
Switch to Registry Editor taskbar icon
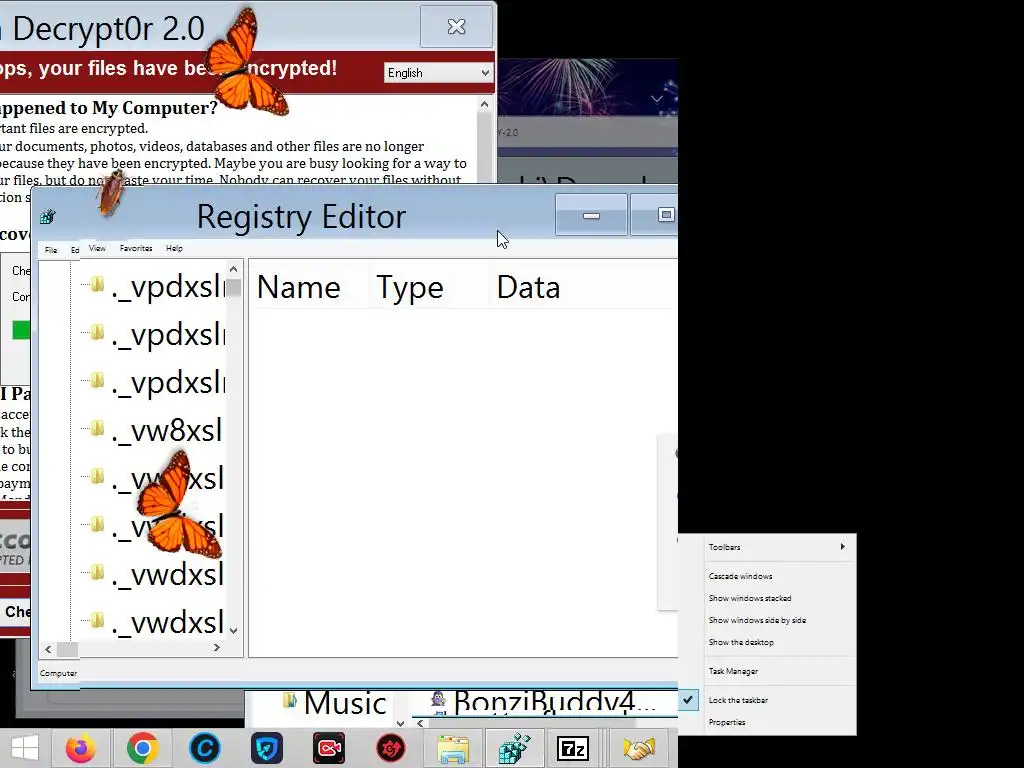point(514,748)
